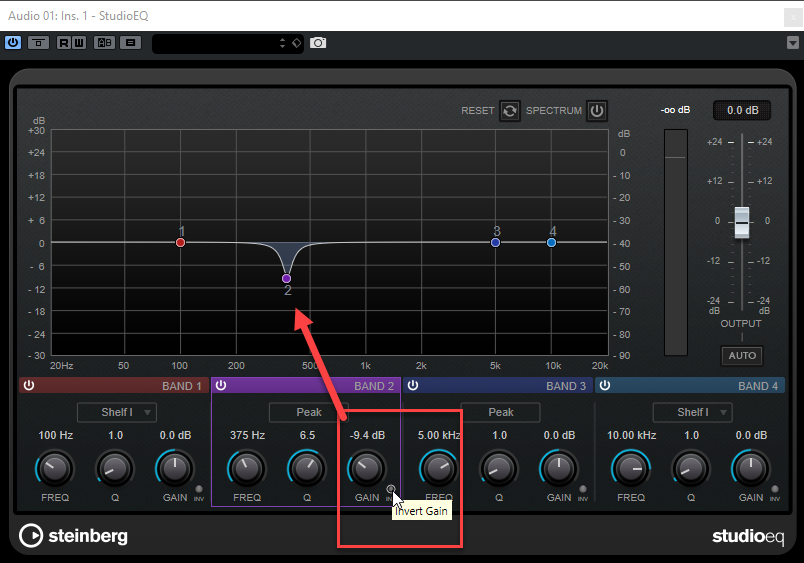Viewport: 804px width, 563px height.
Task: Enable Read automation R button
Action: pos(64,43)
